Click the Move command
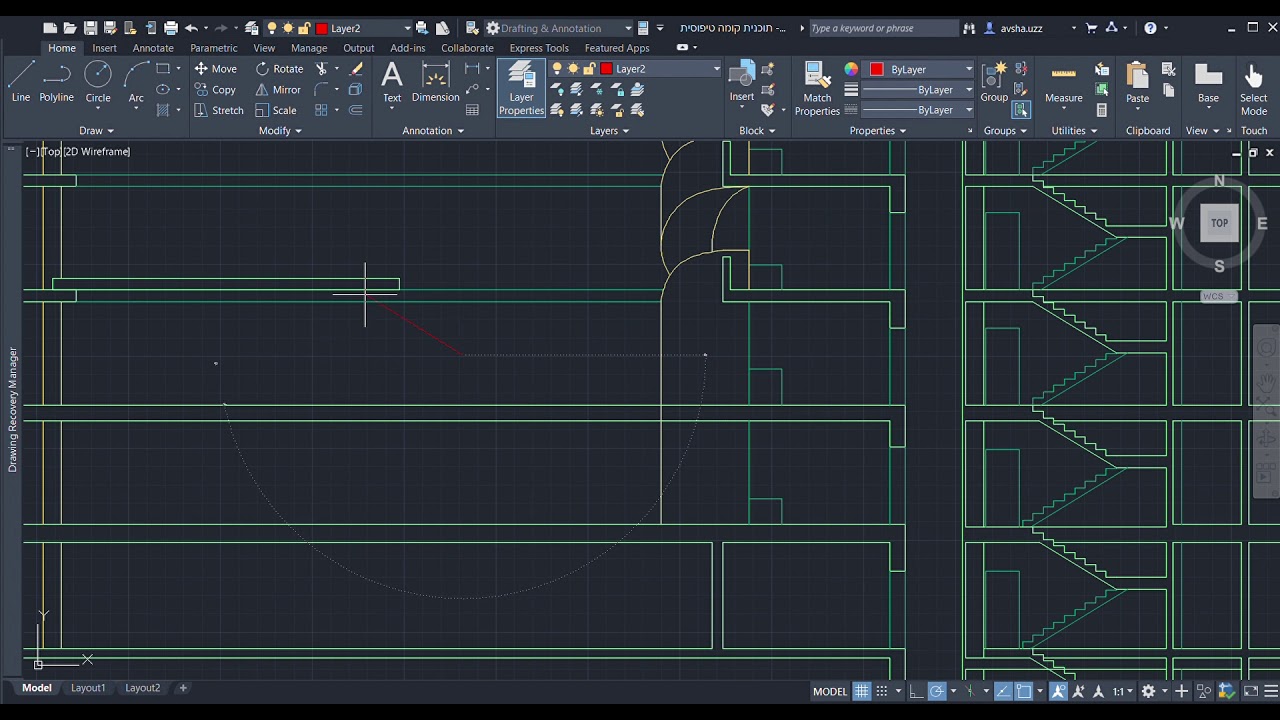 tap(215, 69)
